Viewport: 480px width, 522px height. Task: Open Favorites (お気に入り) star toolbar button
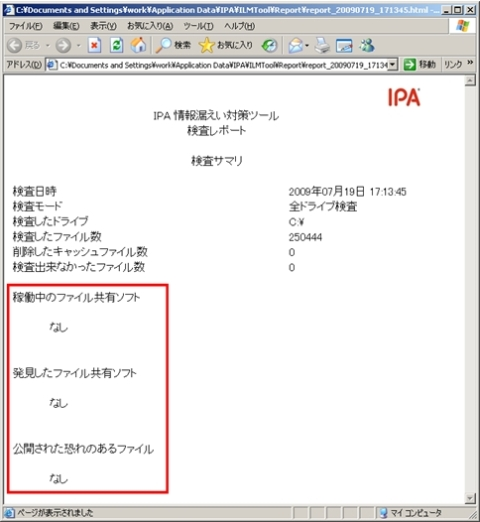point(226,45)
